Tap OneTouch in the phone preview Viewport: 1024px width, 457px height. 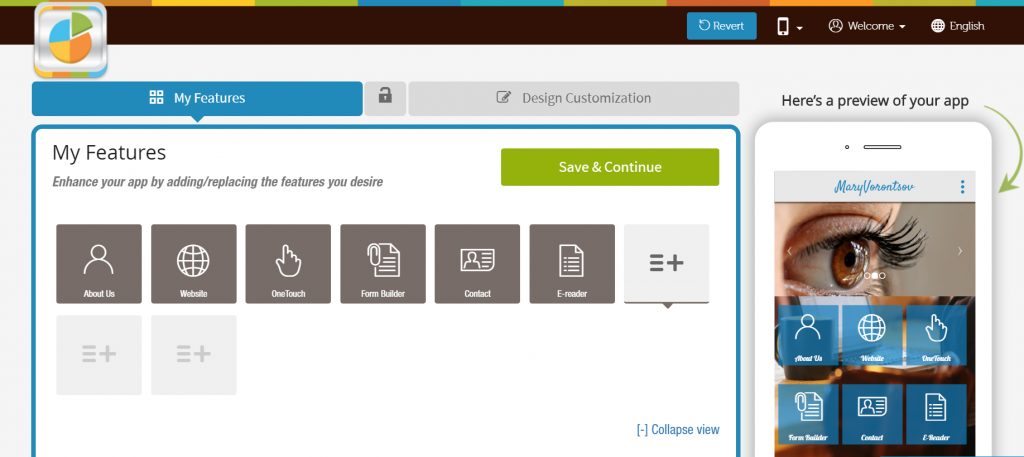[x=936, y=334]
